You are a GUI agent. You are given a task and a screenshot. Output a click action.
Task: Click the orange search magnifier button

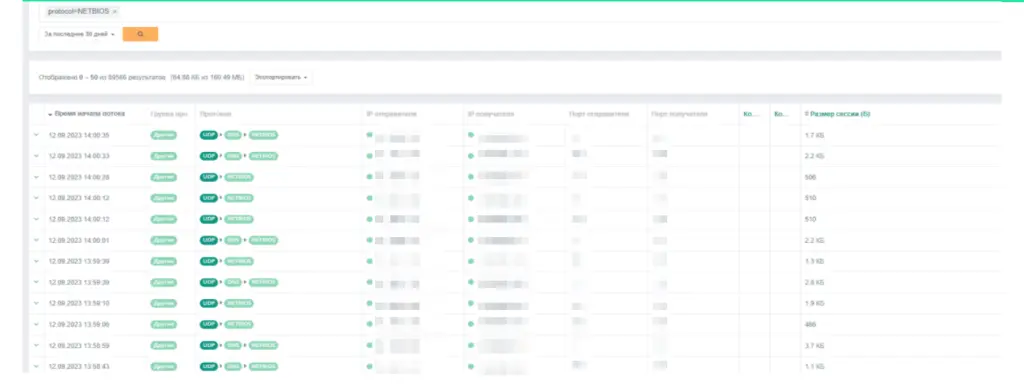(x=140, y=34)
